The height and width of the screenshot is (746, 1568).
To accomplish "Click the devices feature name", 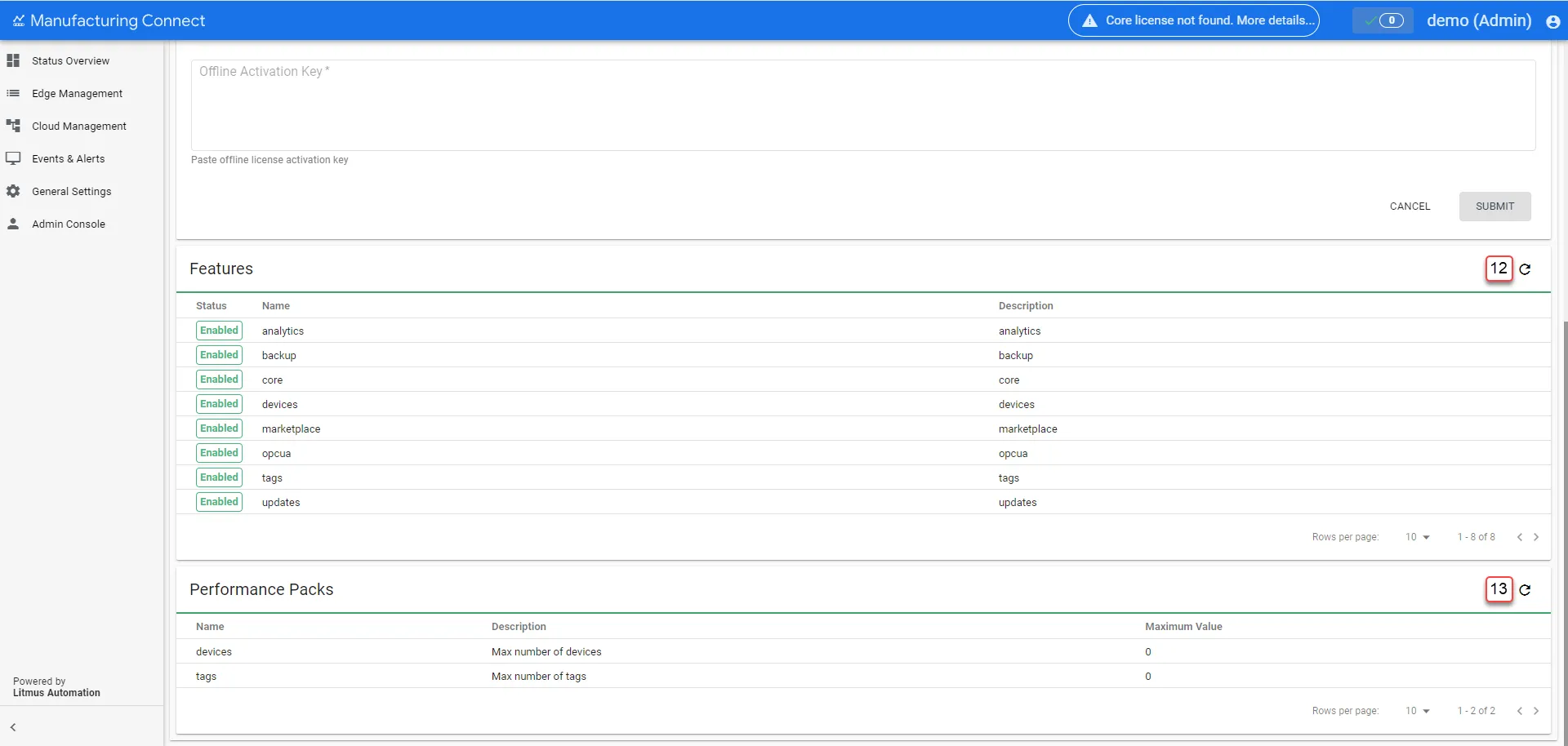I will [279, 405].
